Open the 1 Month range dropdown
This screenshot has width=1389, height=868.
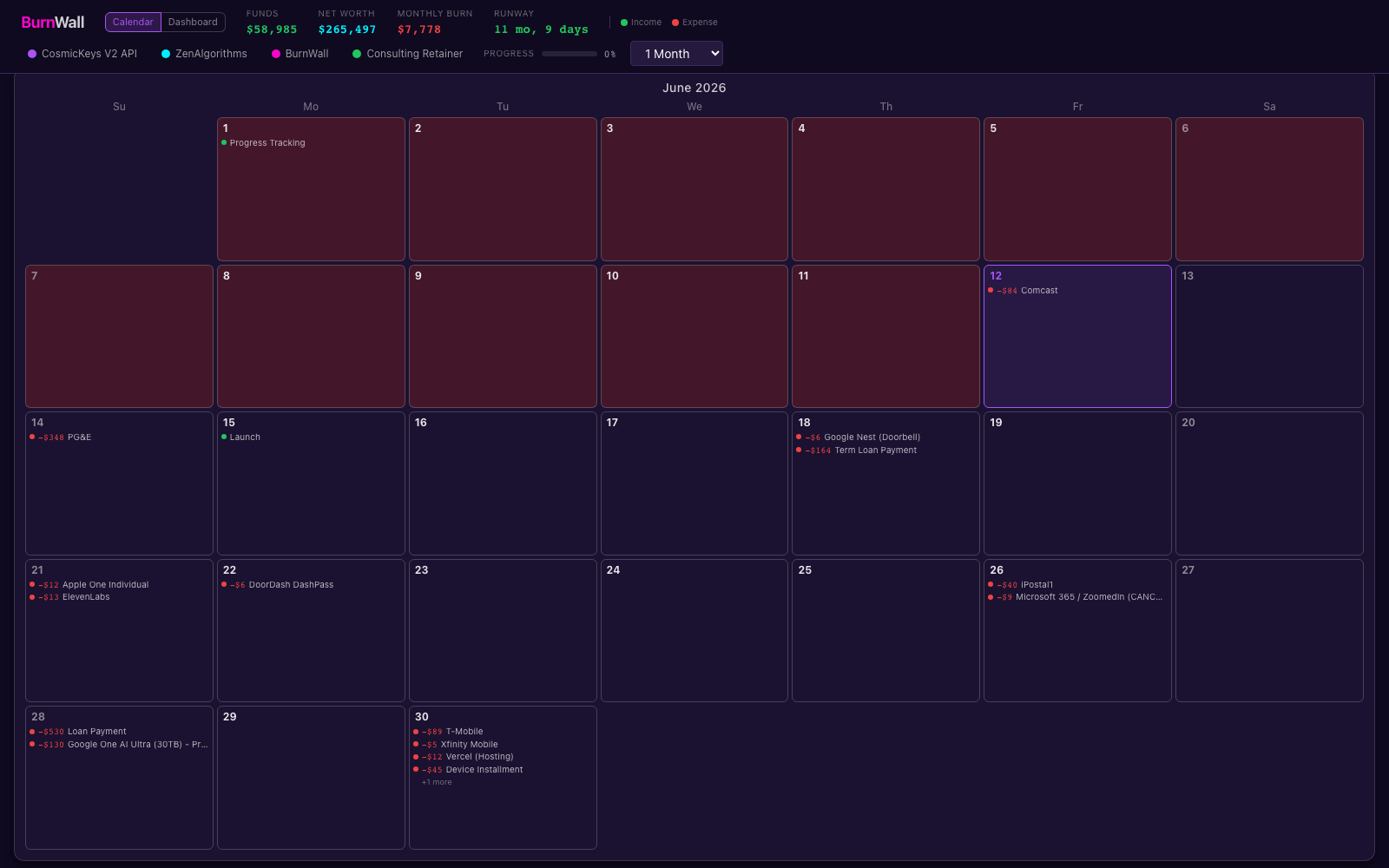pyautogui.click(x=676, y=54)
